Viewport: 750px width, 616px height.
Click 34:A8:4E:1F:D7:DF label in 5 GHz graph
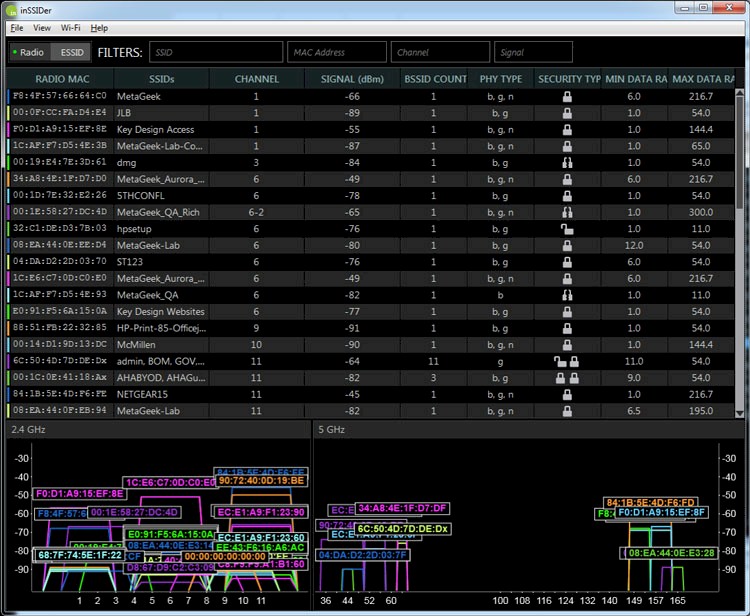pyautogui.click(x=402, y=508)
